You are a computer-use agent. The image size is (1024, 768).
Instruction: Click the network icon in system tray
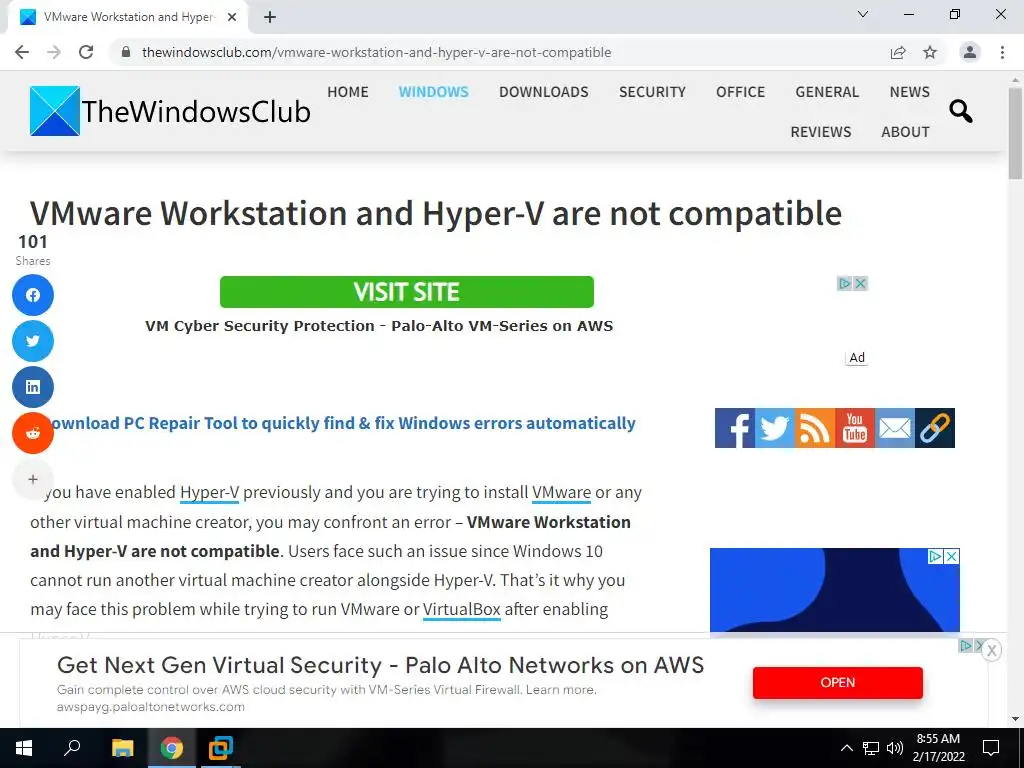click(x=871, y=748)
